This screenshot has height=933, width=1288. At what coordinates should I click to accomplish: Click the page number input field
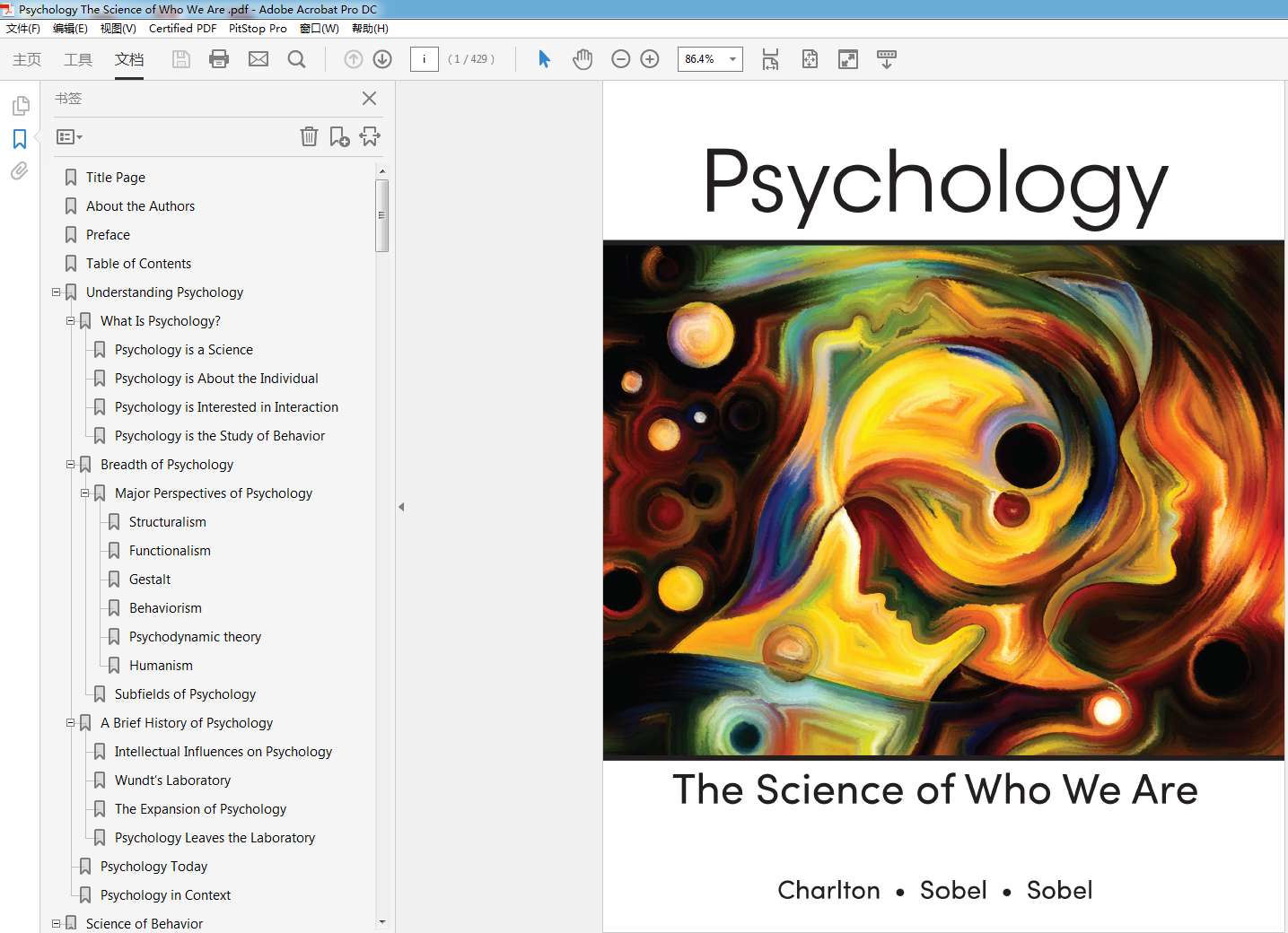424,59
